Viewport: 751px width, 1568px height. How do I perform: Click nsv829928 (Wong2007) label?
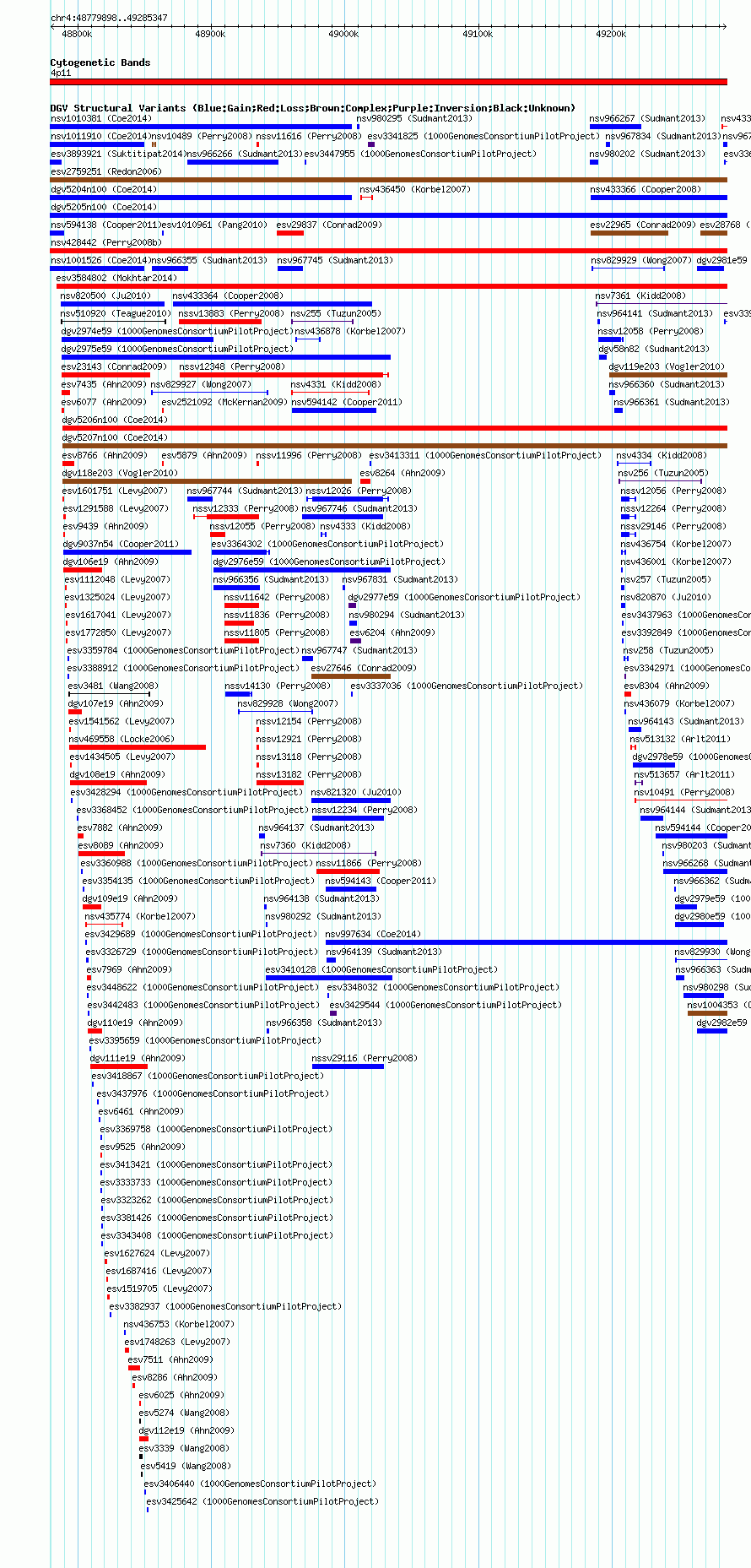pyautogui.click(x=288, y=703)
